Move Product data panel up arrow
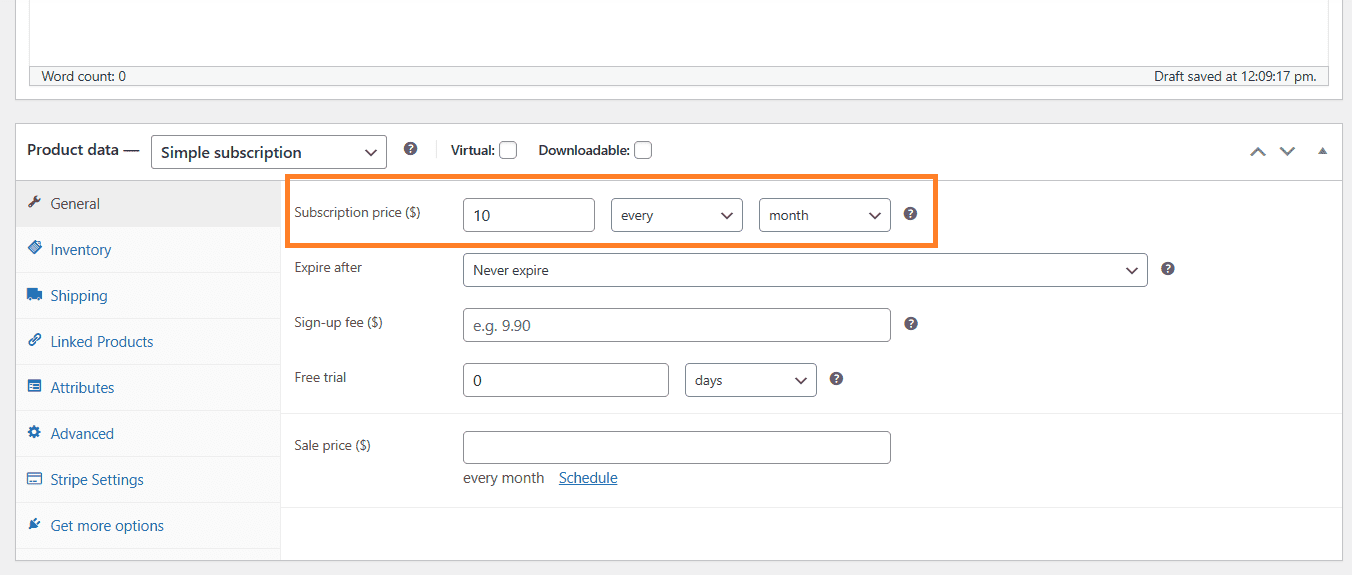Image resolution: width=1352 pixels, height=575 pixels. tap(1258, 151)
